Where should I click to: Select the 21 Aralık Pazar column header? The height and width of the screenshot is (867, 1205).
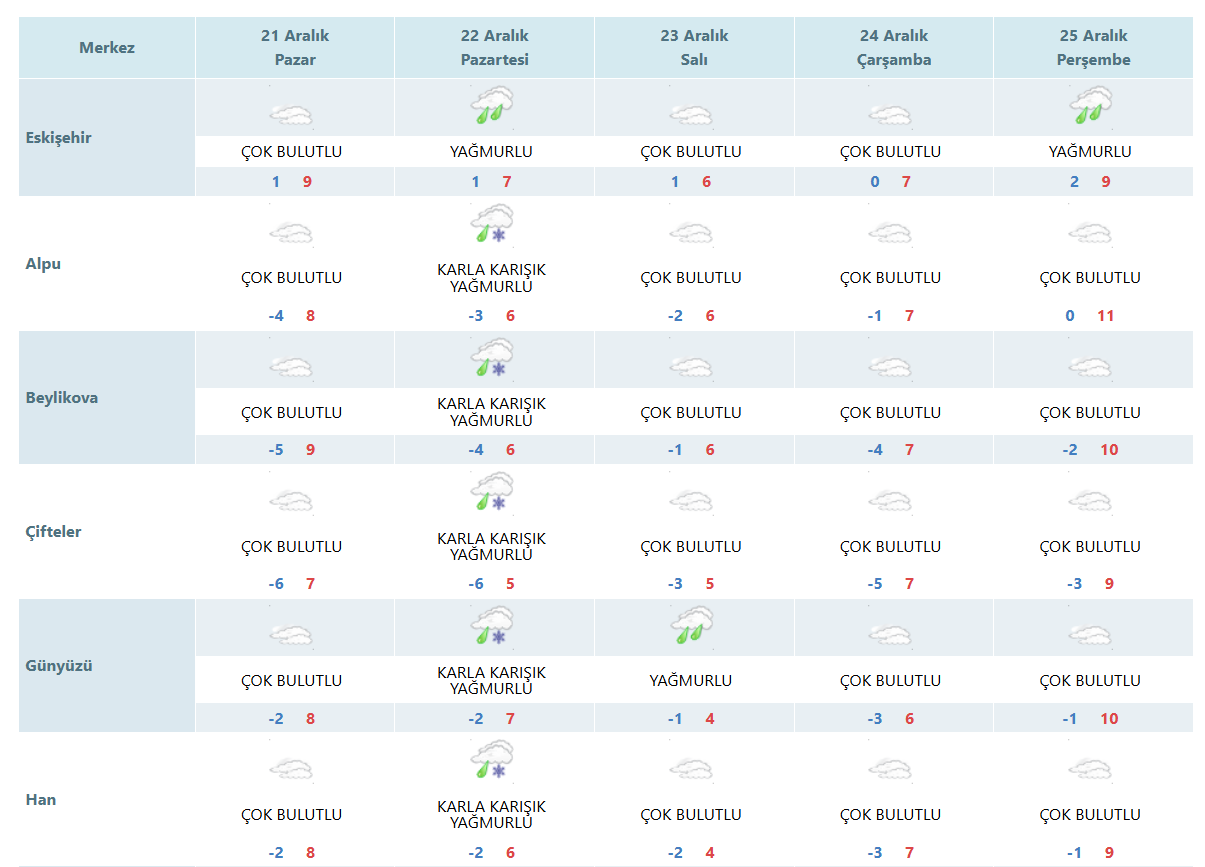click(295, 47)
